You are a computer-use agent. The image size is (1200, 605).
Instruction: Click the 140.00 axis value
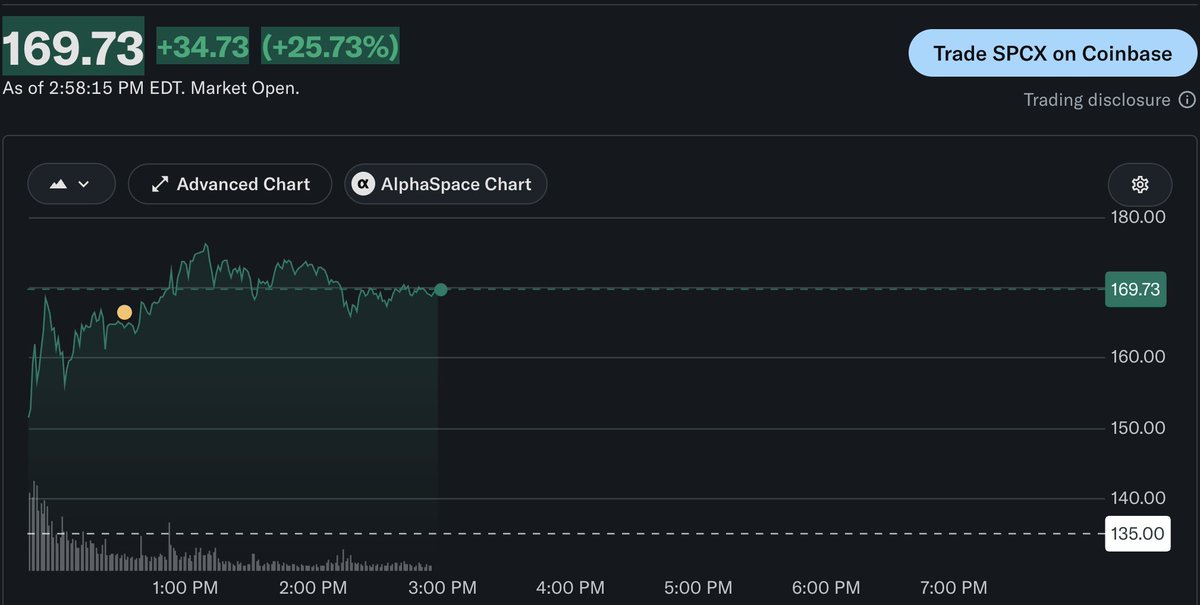point(1138,498)
